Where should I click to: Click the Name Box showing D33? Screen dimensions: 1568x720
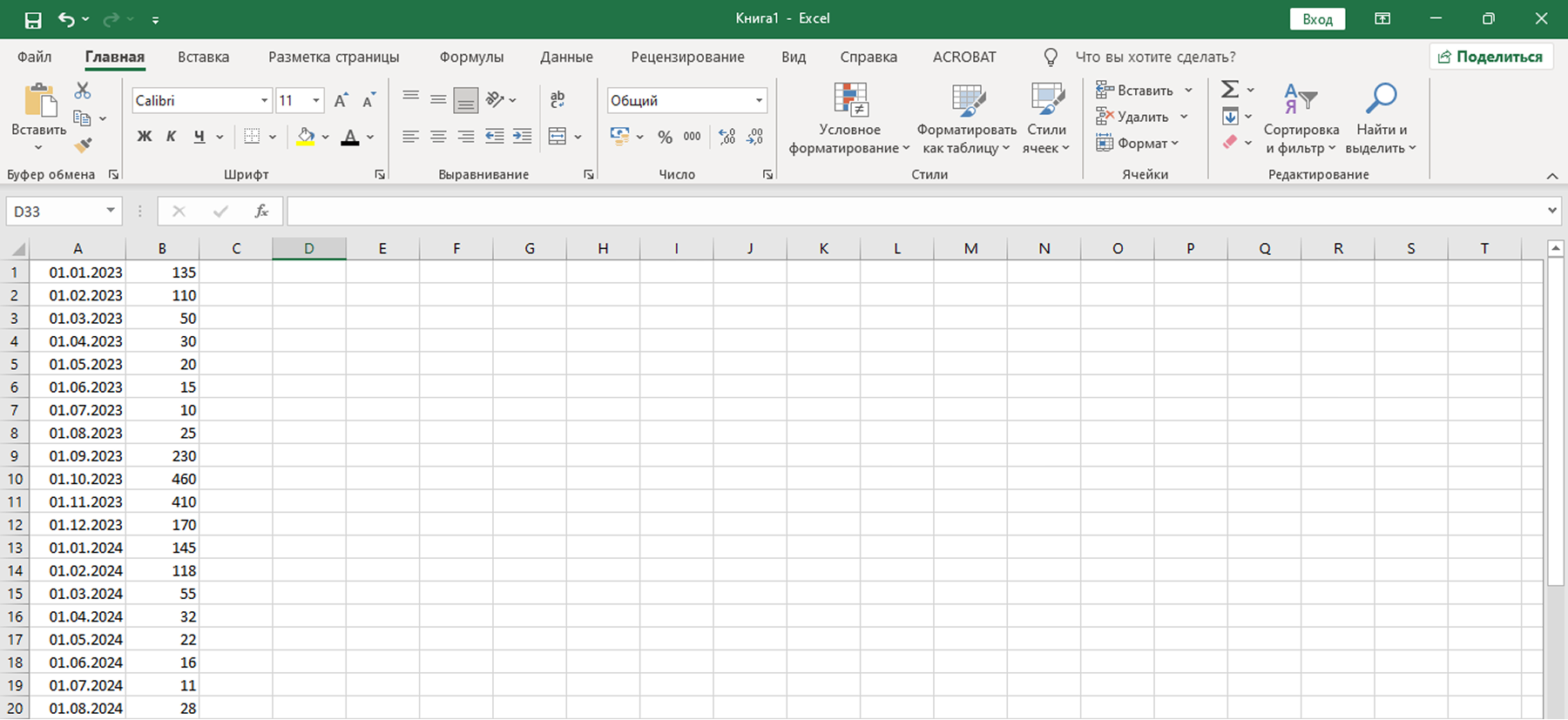pos(54,212)
